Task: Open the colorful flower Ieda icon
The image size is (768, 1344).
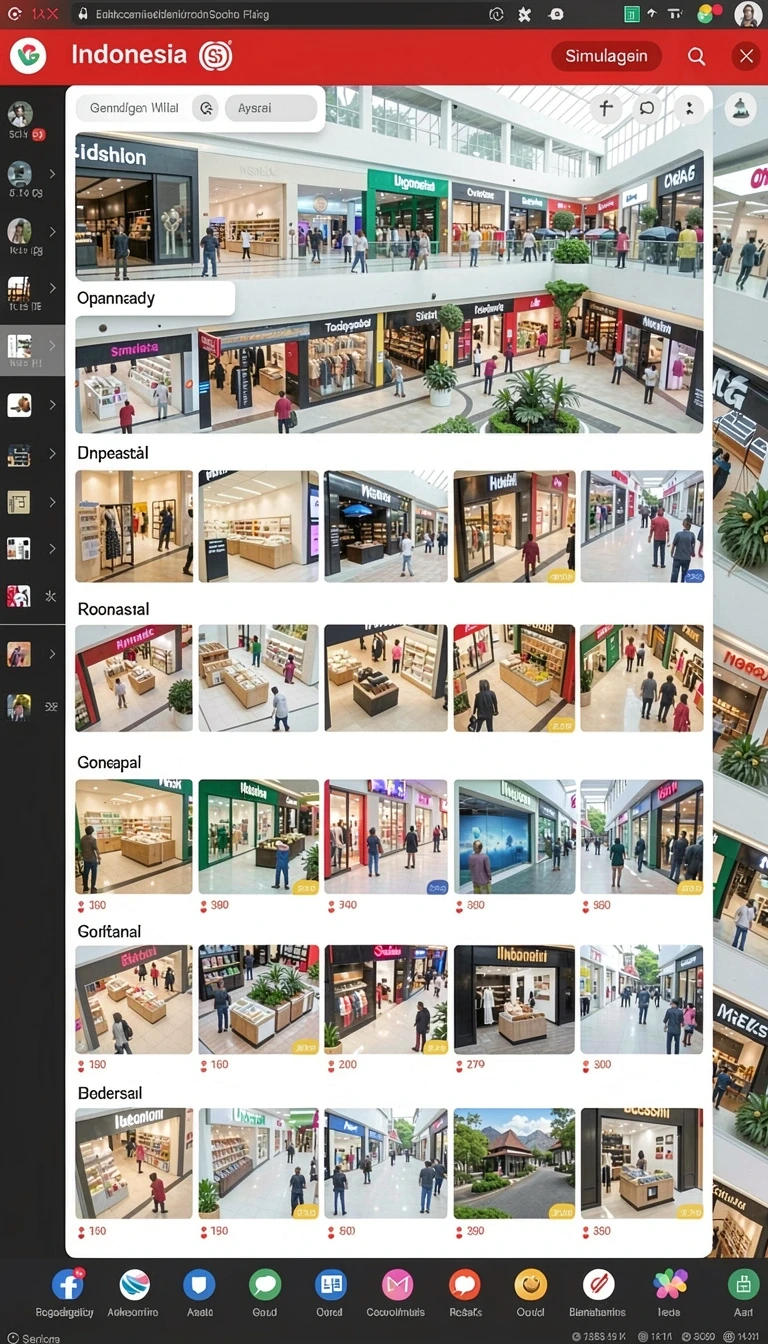Action: pyautogui.click(x=670, y=1284)
